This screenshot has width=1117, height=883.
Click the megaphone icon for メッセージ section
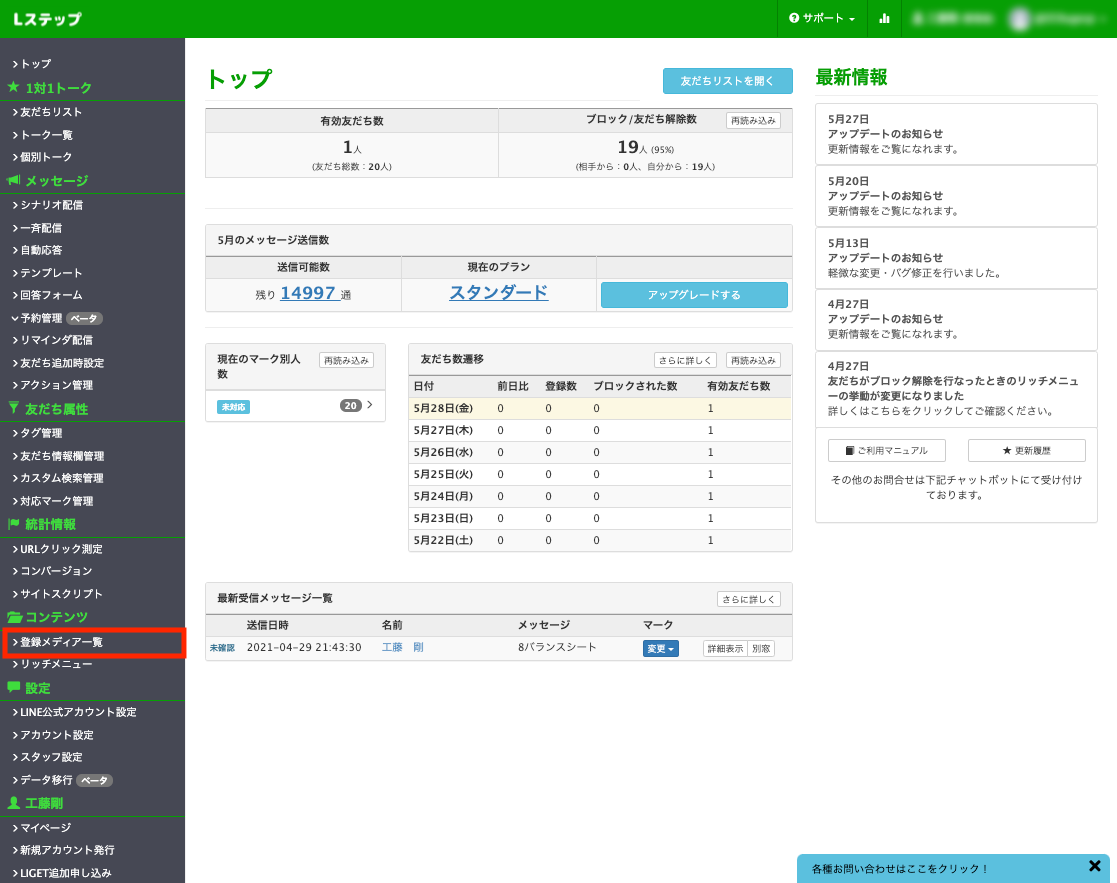13,181
